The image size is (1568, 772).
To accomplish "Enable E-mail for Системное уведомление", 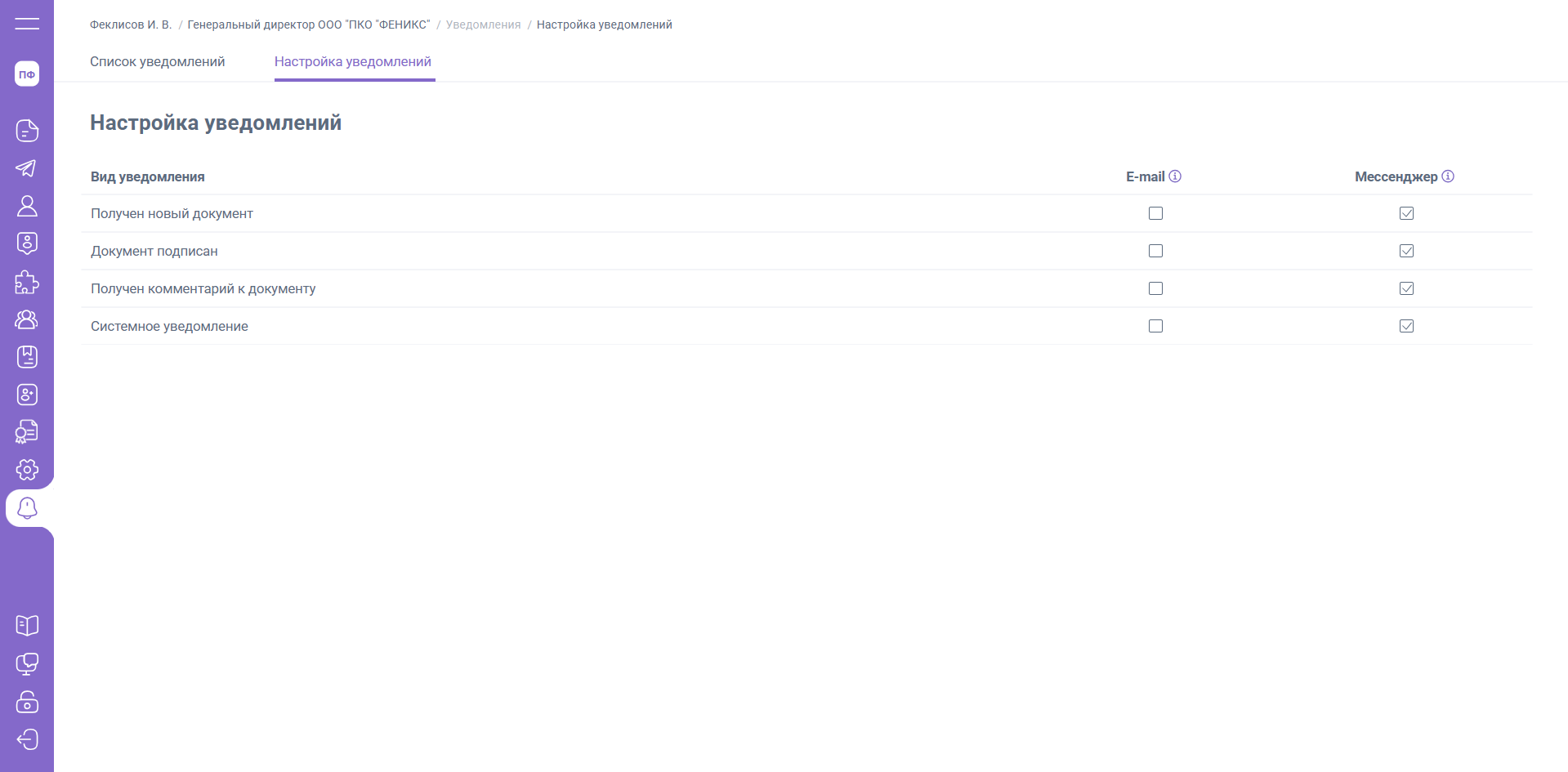I will [1155, 326].
